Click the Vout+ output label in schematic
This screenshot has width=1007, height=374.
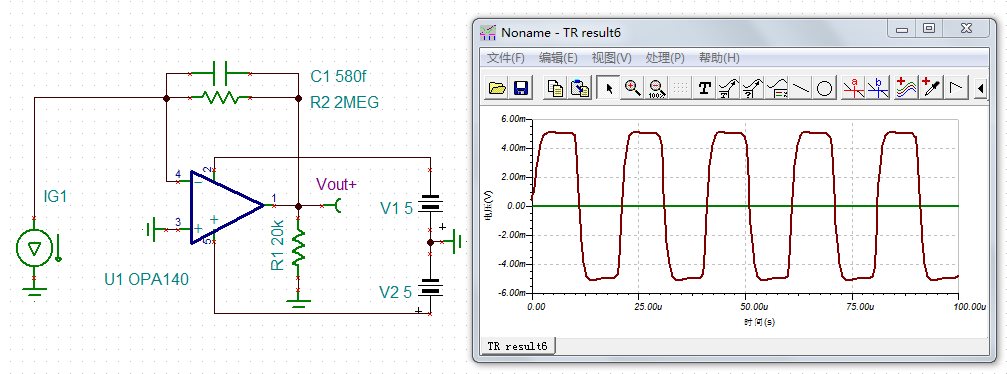pos(336,184)
